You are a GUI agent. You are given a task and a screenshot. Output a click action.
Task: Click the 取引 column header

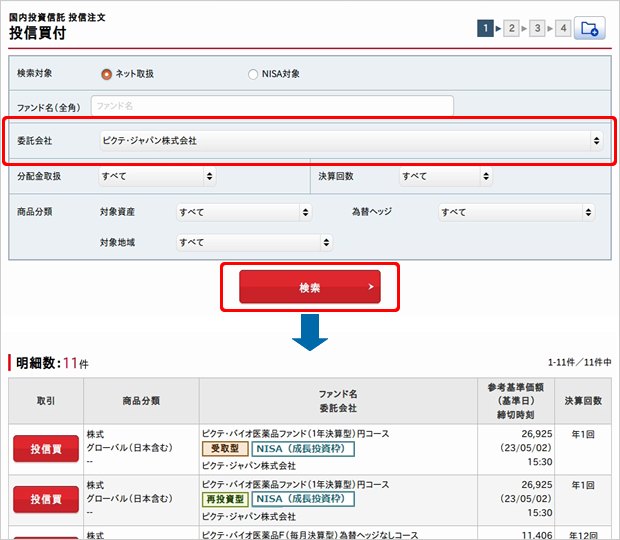pyautogui.click(x=46, y=401)
